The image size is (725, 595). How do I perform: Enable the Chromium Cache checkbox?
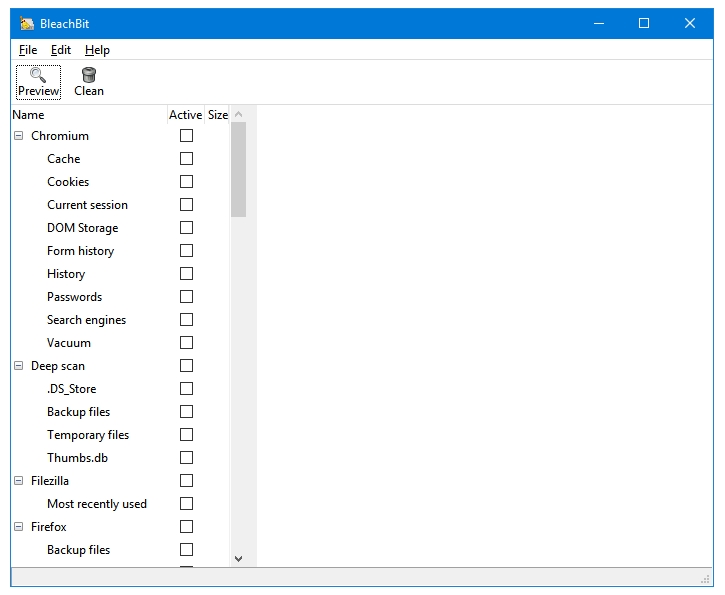(186, 159)
